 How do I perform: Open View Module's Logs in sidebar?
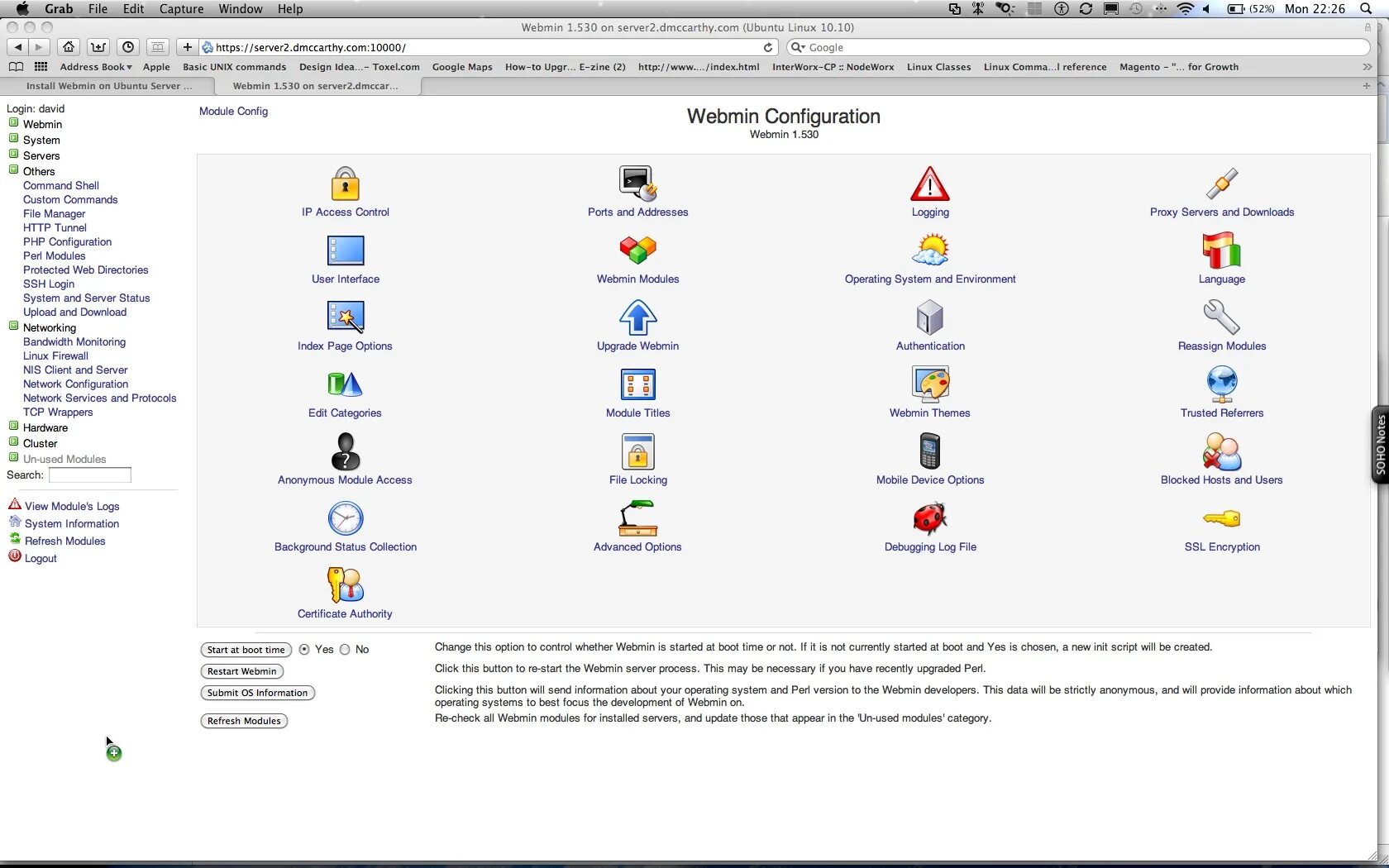coord(72,506)
